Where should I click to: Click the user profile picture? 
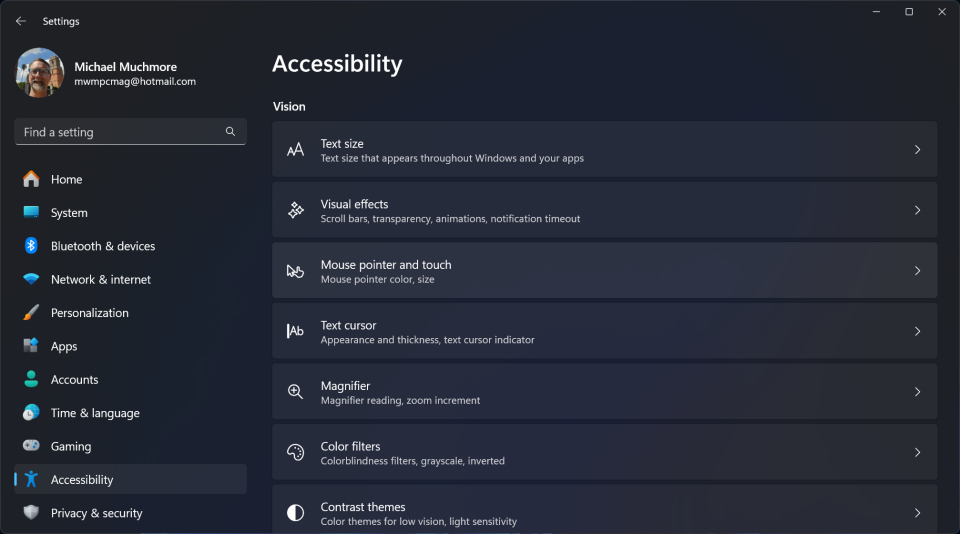(40, 73)
